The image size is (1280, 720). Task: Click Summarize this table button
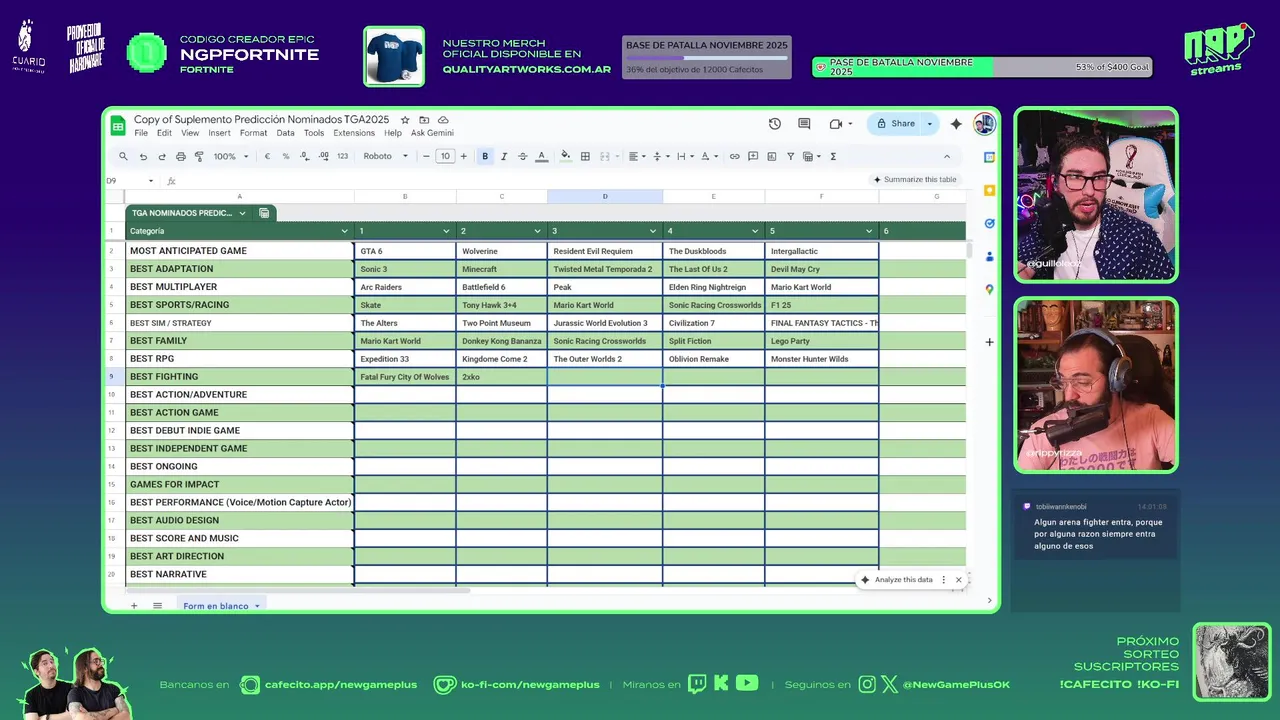(x=915, y=180)
